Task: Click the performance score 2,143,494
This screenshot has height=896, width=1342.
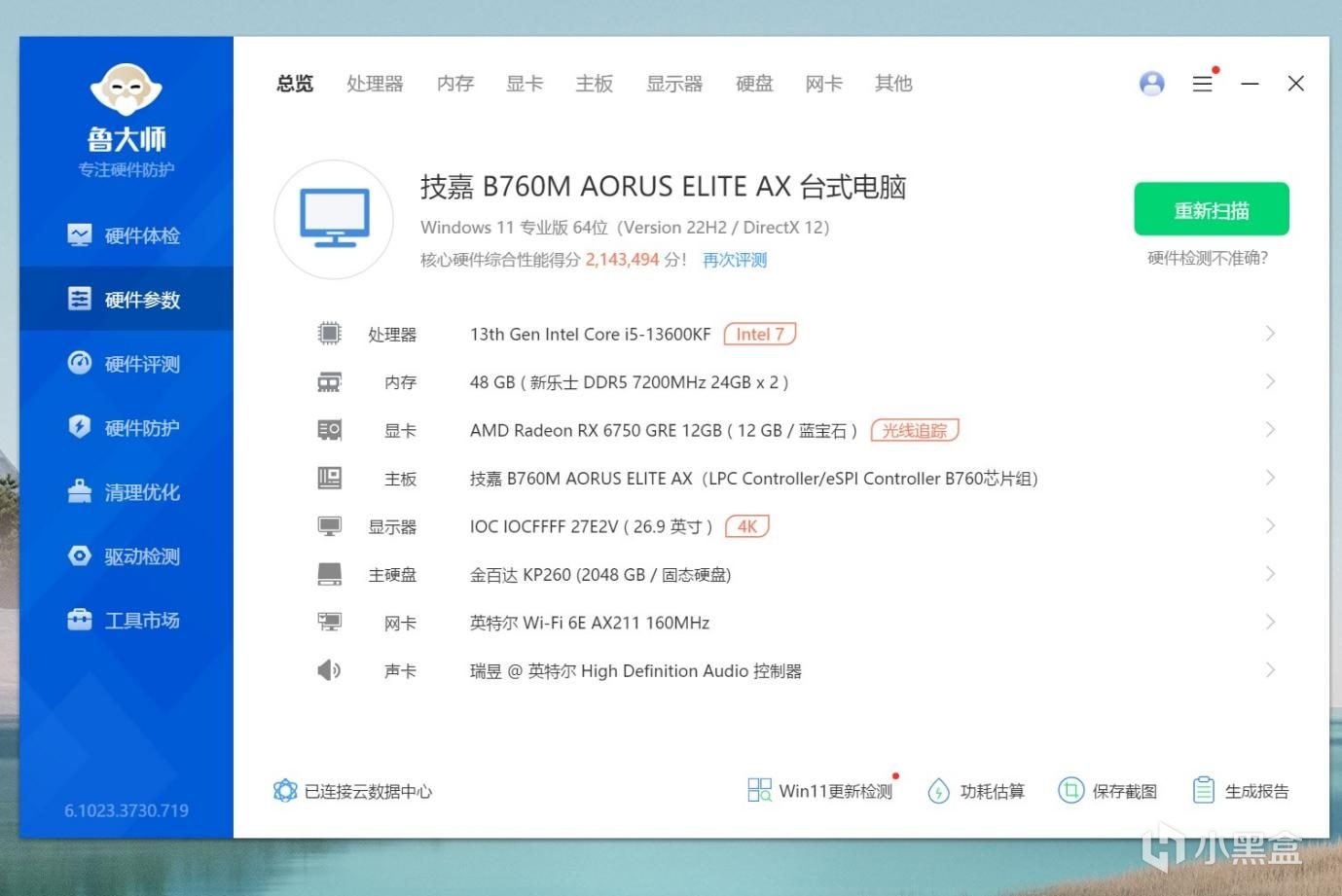Action: (x=623, y=260)
